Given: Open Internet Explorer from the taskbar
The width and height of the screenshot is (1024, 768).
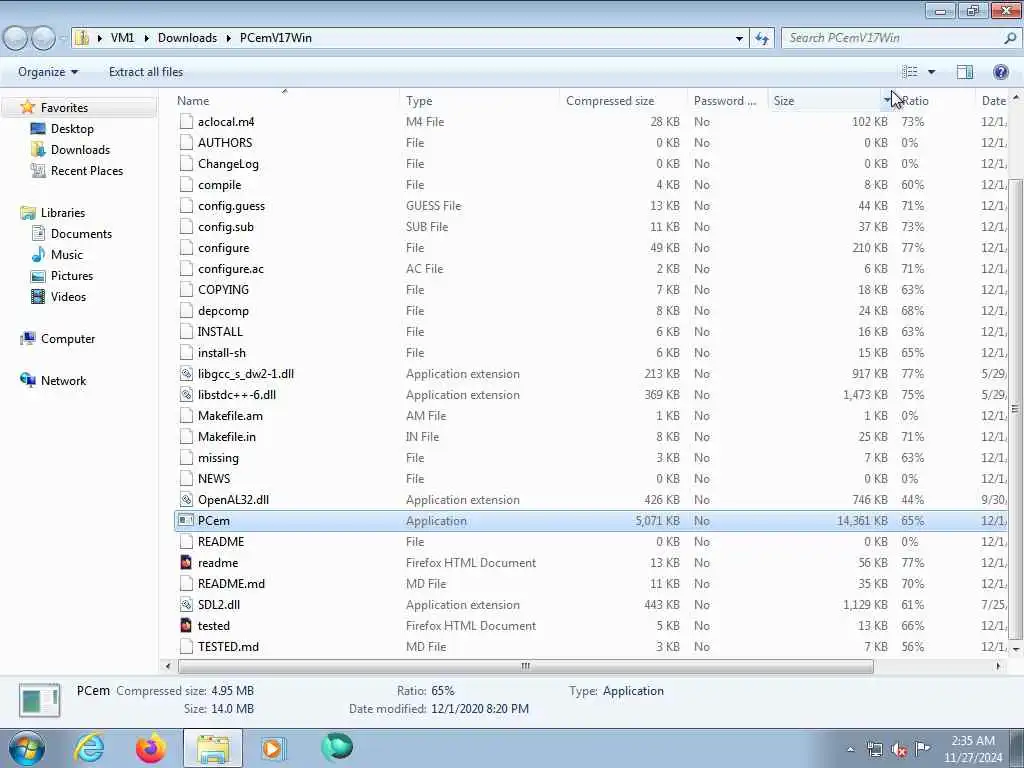Looking at the screenshot, I should [88, 748].
